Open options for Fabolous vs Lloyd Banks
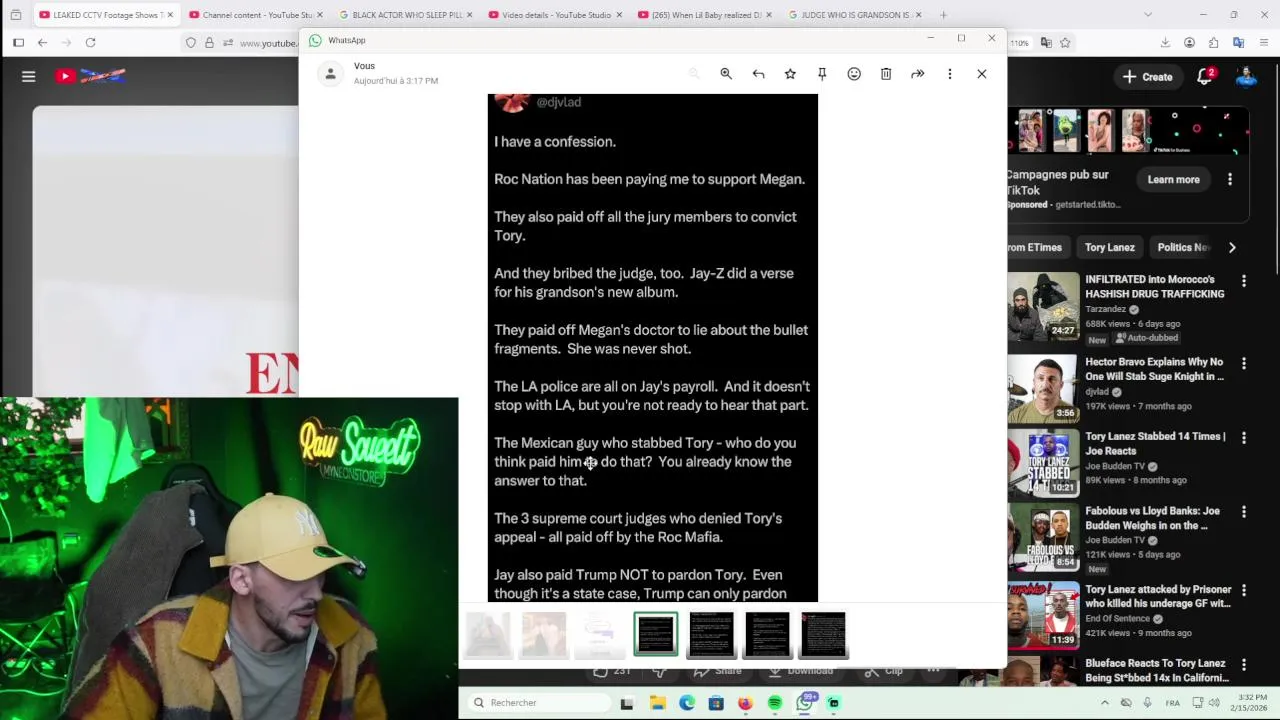Screen dimensions: 1280x720 click(1244, 512)
